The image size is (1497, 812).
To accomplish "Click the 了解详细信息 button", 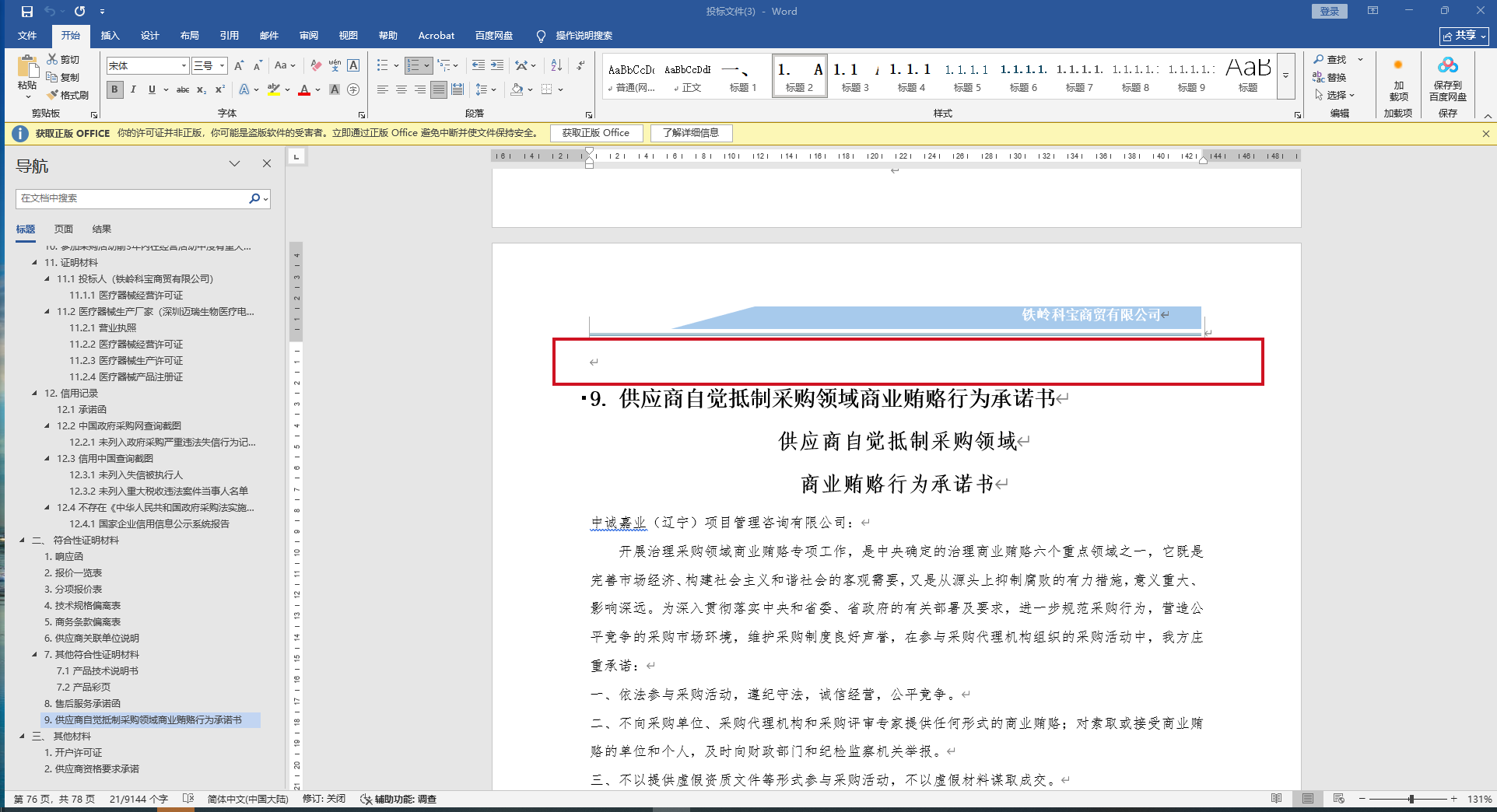I will tap(691, 133).
